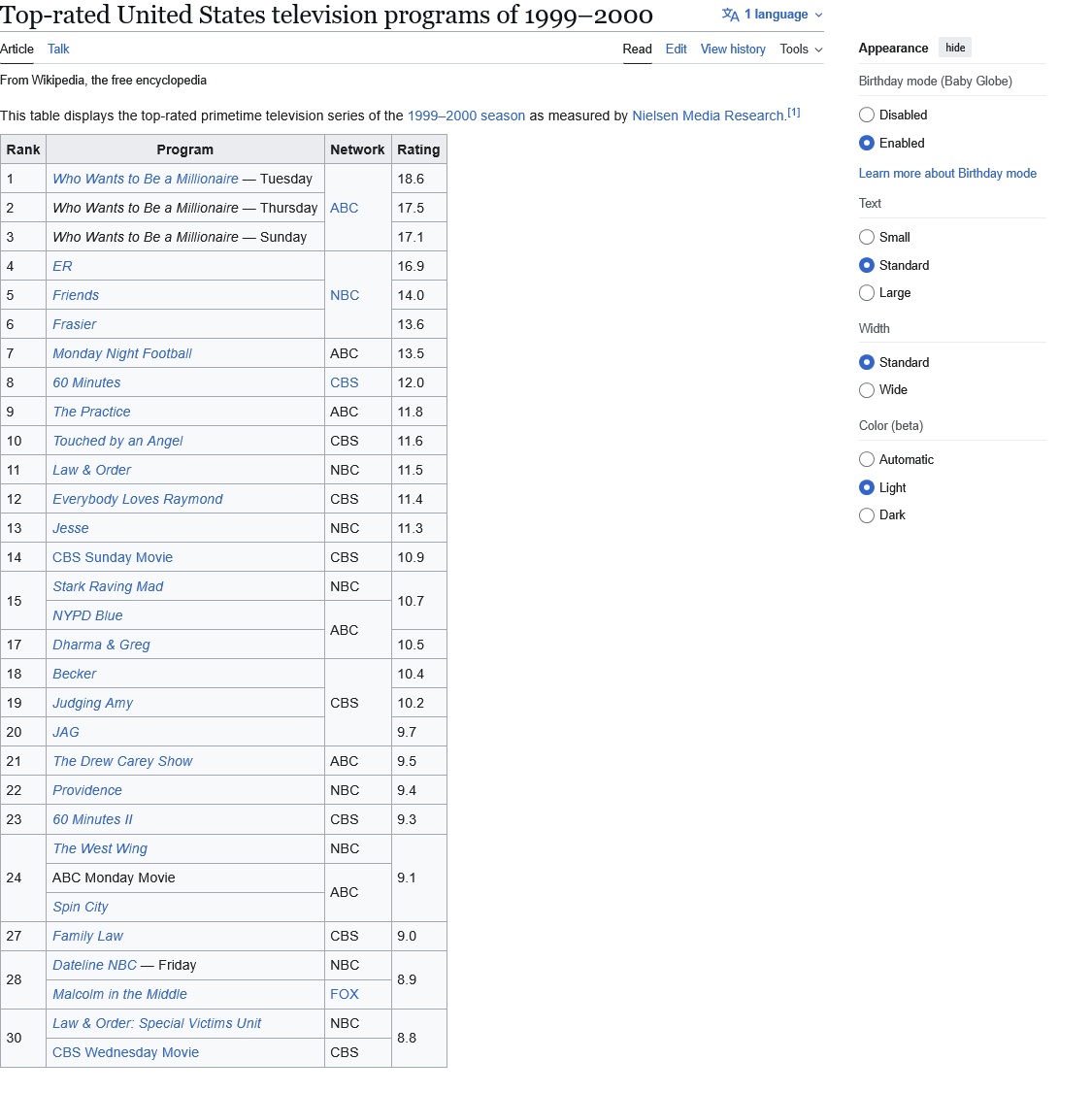Viewport: 1092px width, 1093px height.
Task: Open the 60 Minutes link
Action: click(87, 382)
